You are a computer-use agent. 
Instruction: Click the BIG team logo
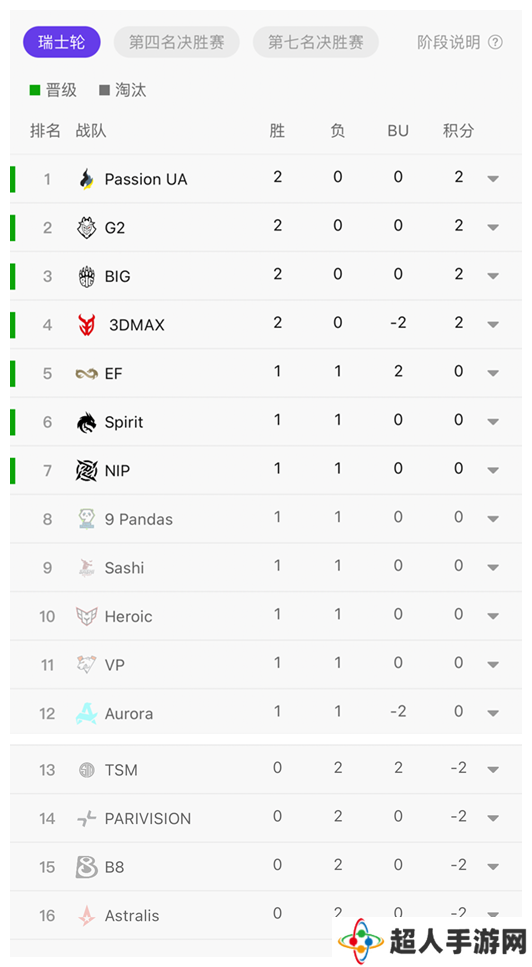tap(87, 276)
